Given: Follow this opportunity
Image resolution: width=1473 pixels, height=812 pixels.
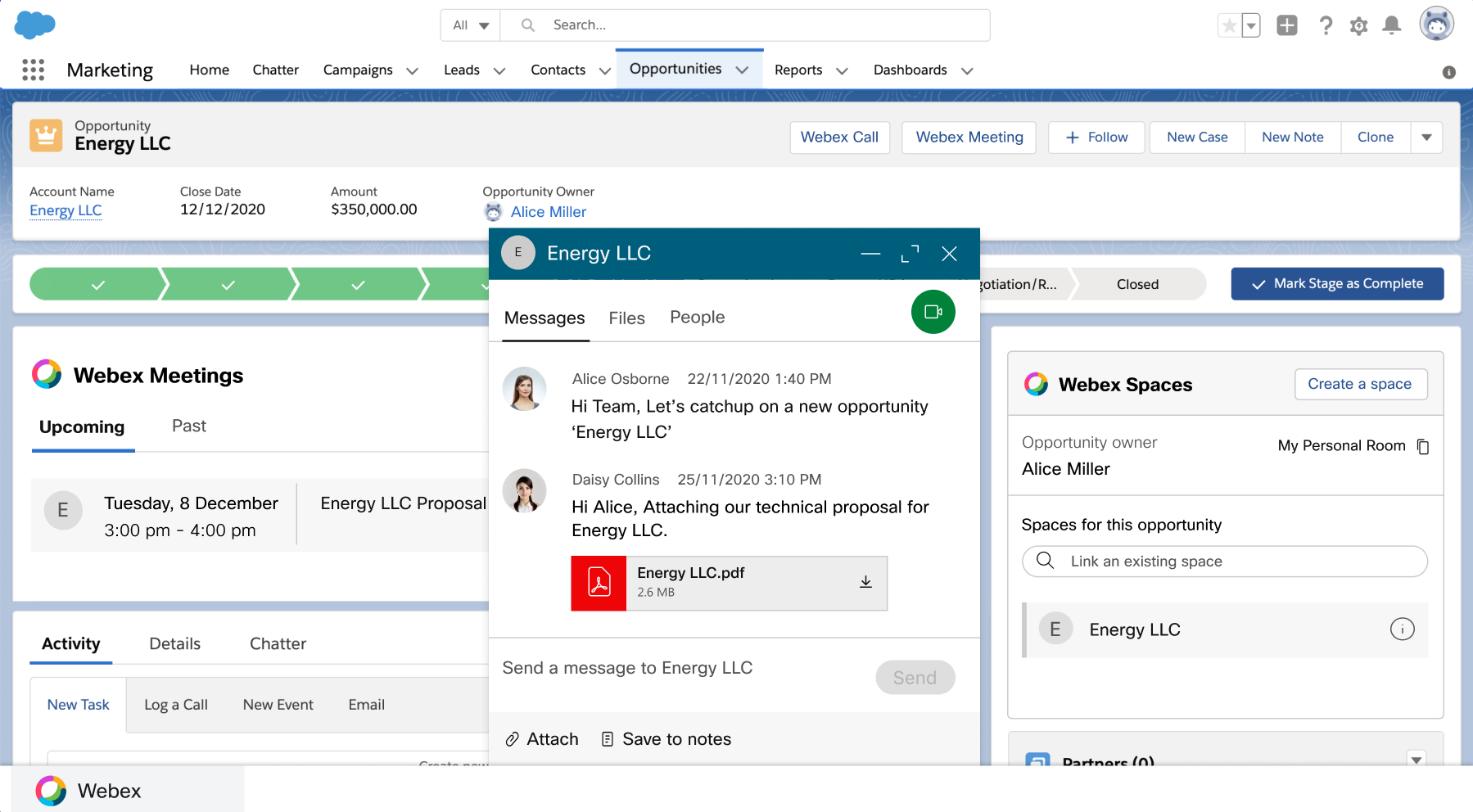Looking at the screenshot, I should click(x=1096, y=138).
